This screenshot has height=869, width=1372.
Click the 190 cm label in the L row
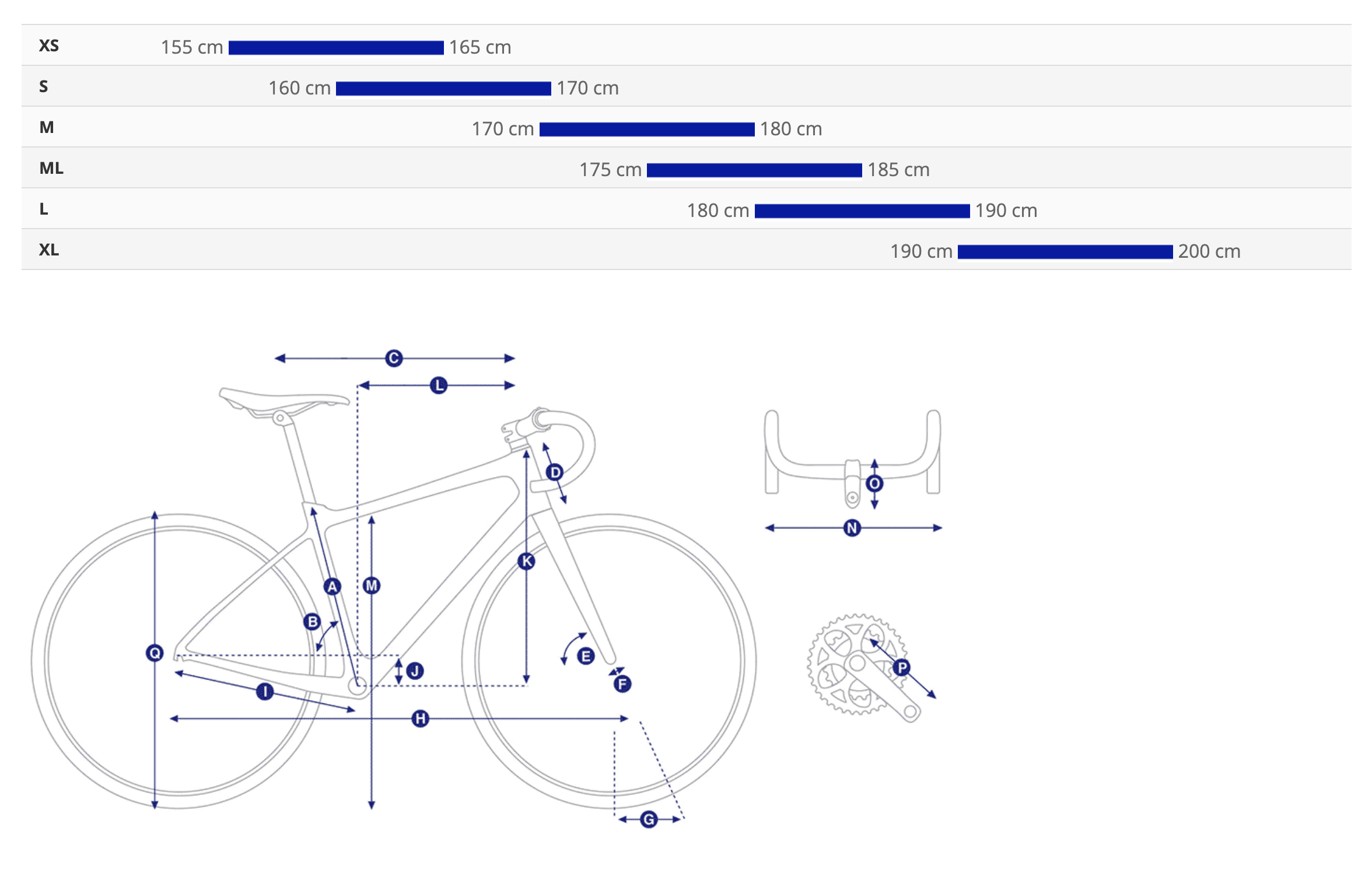pos(1006,211)
